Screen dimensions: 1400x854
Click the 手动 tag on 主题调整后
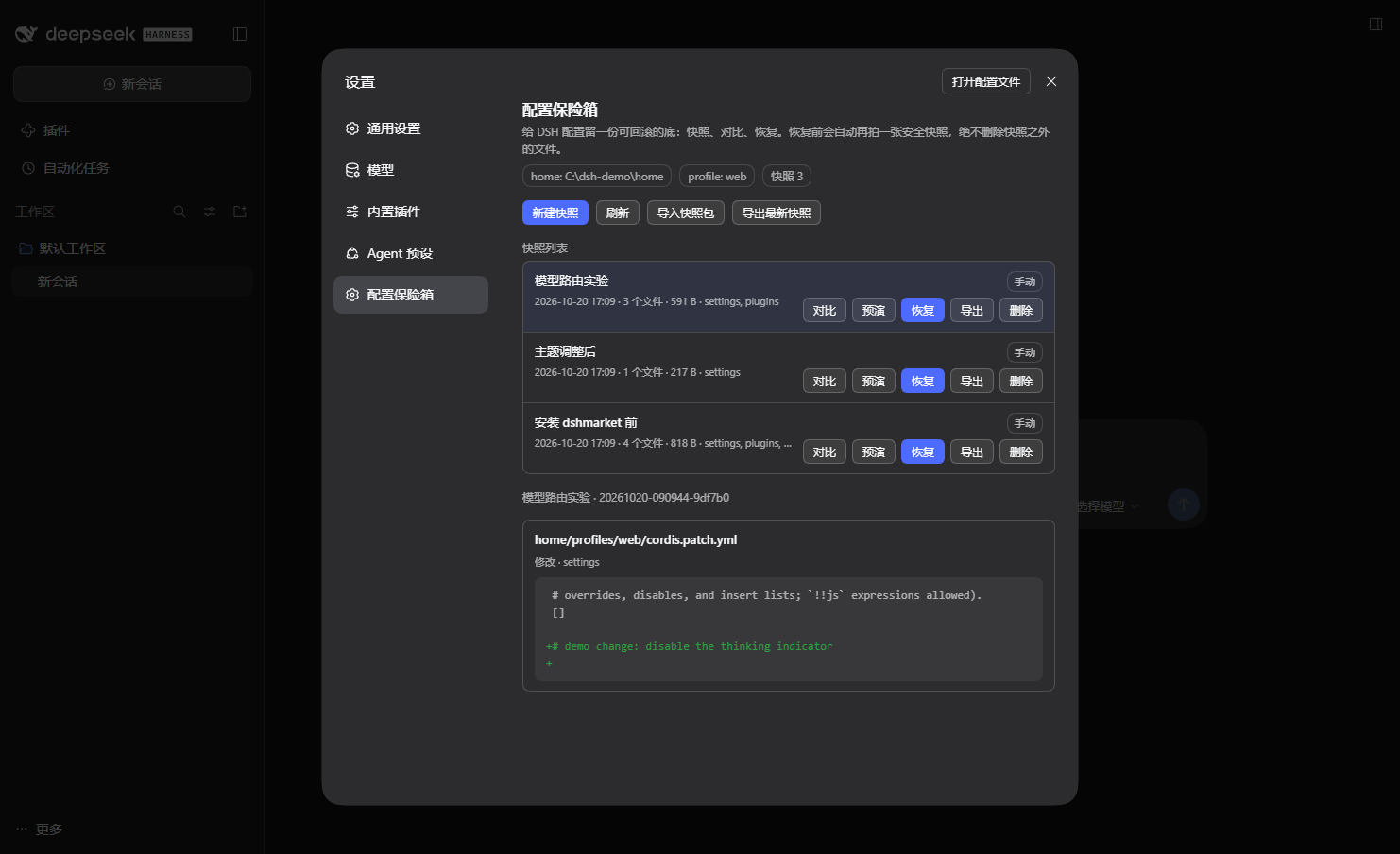[1025, 352]
